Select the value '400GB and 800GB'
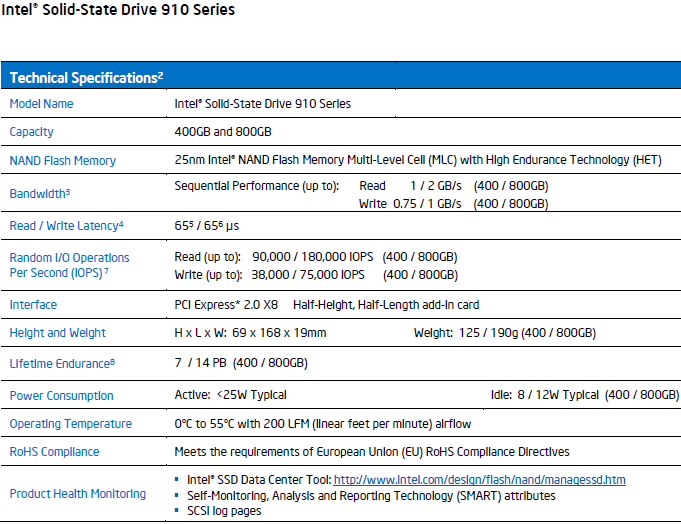The width and height of the screenshot is (681, 524). [x=223, y=132]
